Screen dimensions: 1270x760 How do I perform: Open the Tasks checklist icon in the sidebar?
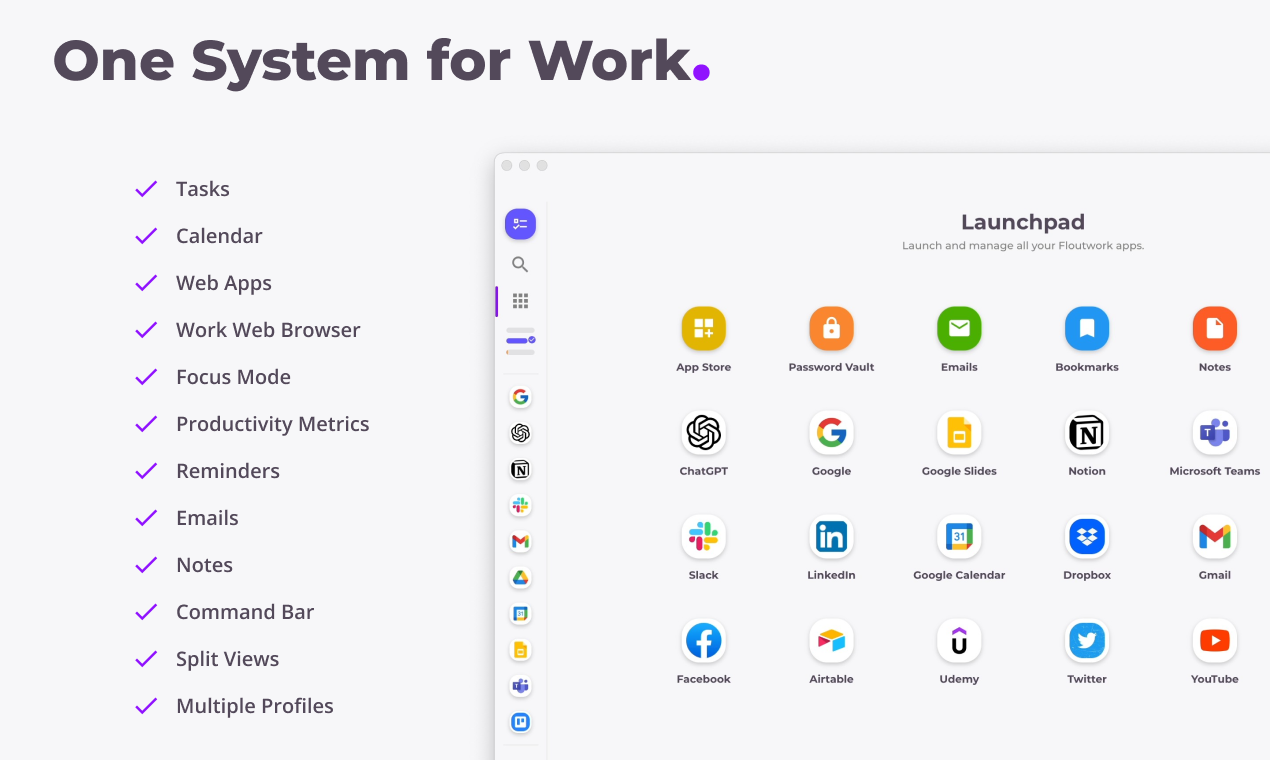tap(520, 224)
